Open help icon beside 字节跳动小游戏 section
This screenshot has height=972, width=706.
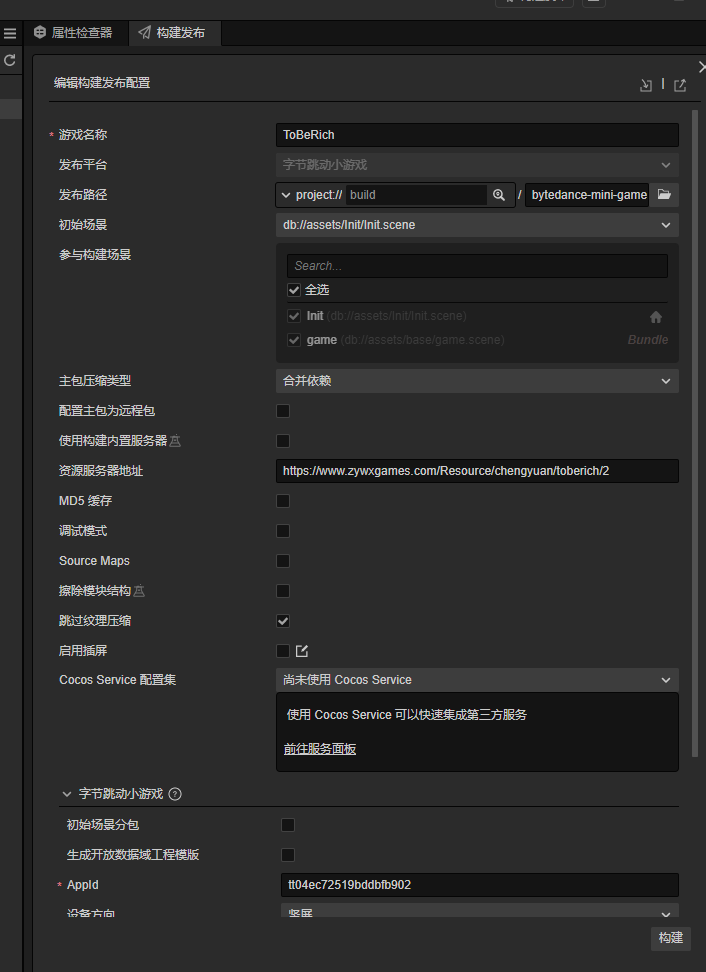(175, 794)
